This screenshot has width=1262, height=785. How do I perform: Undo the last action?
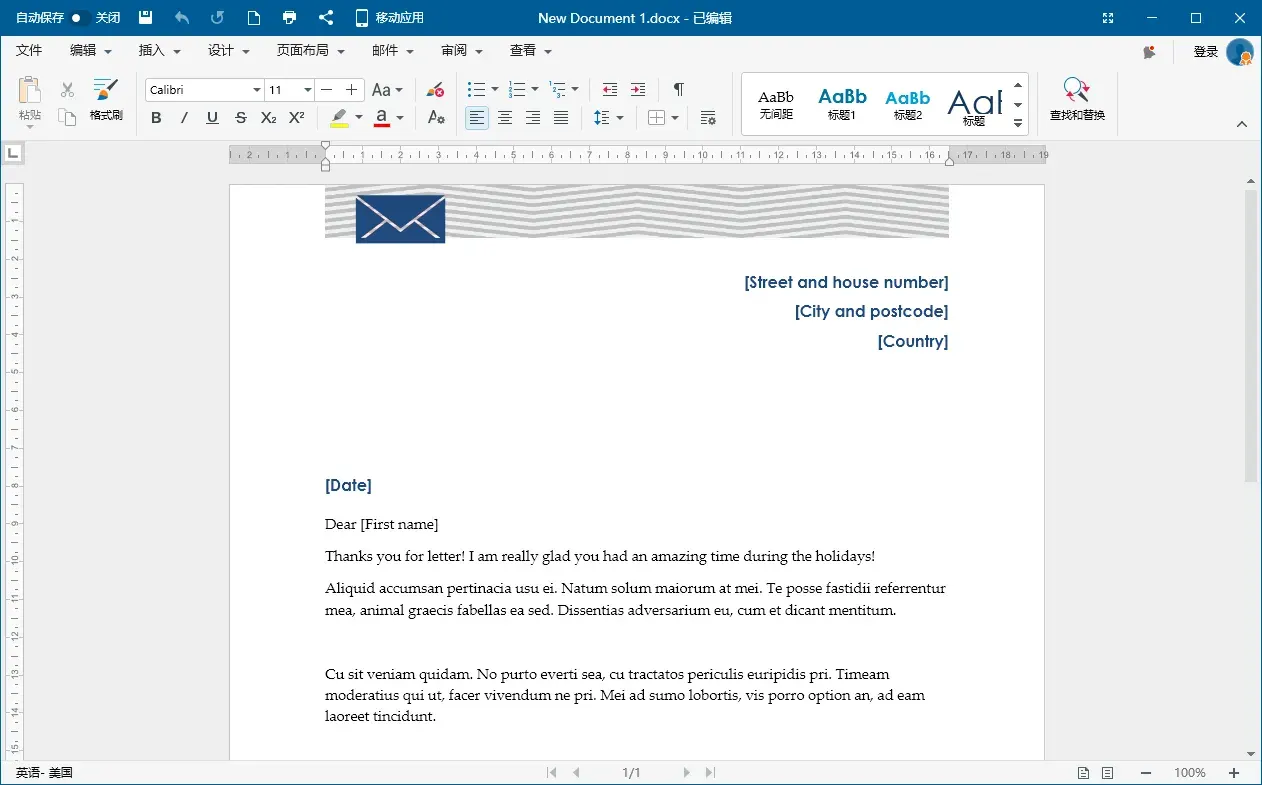[x=182, y=18]
